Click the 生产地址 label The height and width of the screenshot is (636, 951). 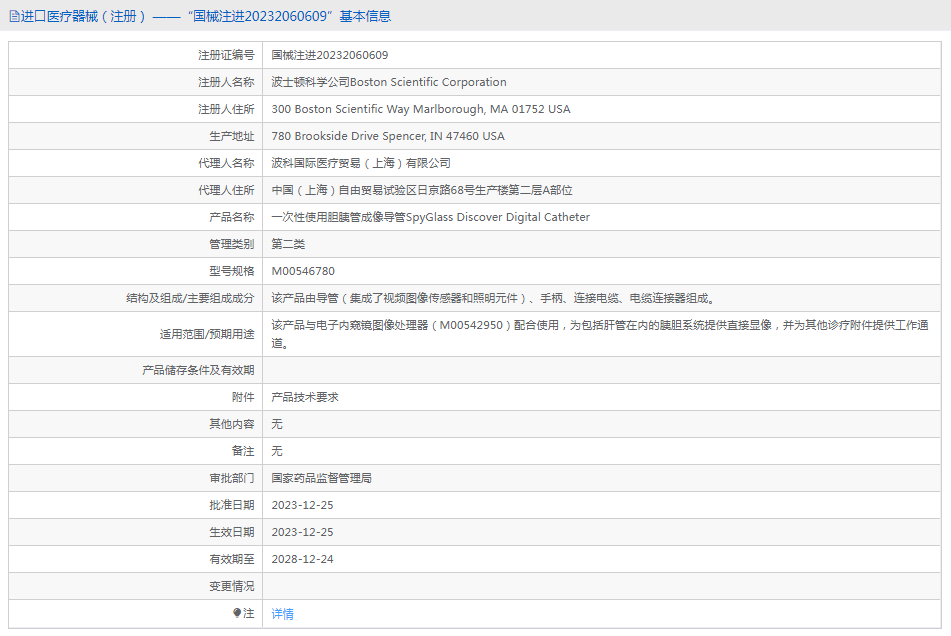click(x=232, y=136)
